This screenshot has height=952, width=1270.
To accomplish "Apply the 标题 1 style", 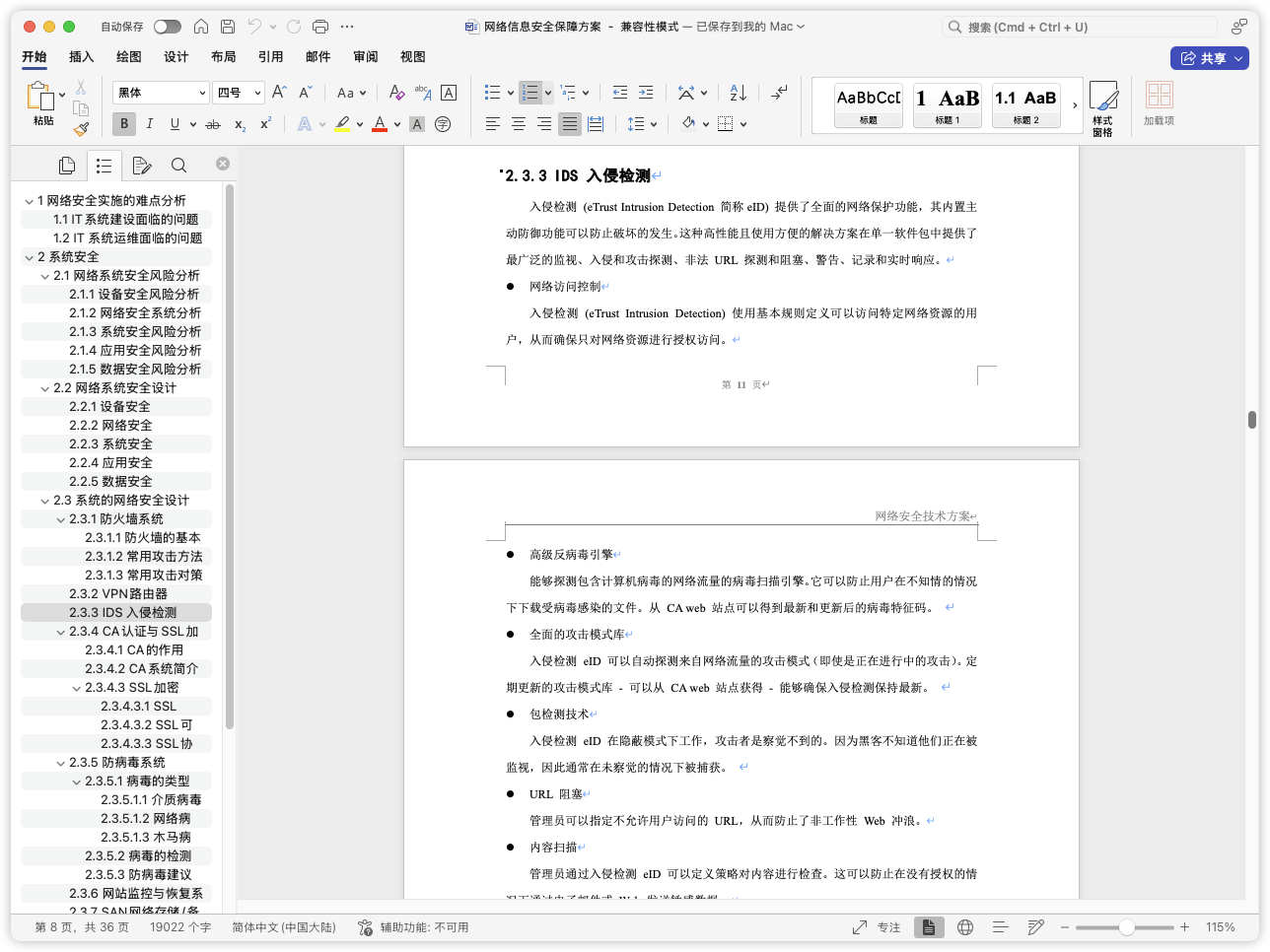I will tap(947, 104).
